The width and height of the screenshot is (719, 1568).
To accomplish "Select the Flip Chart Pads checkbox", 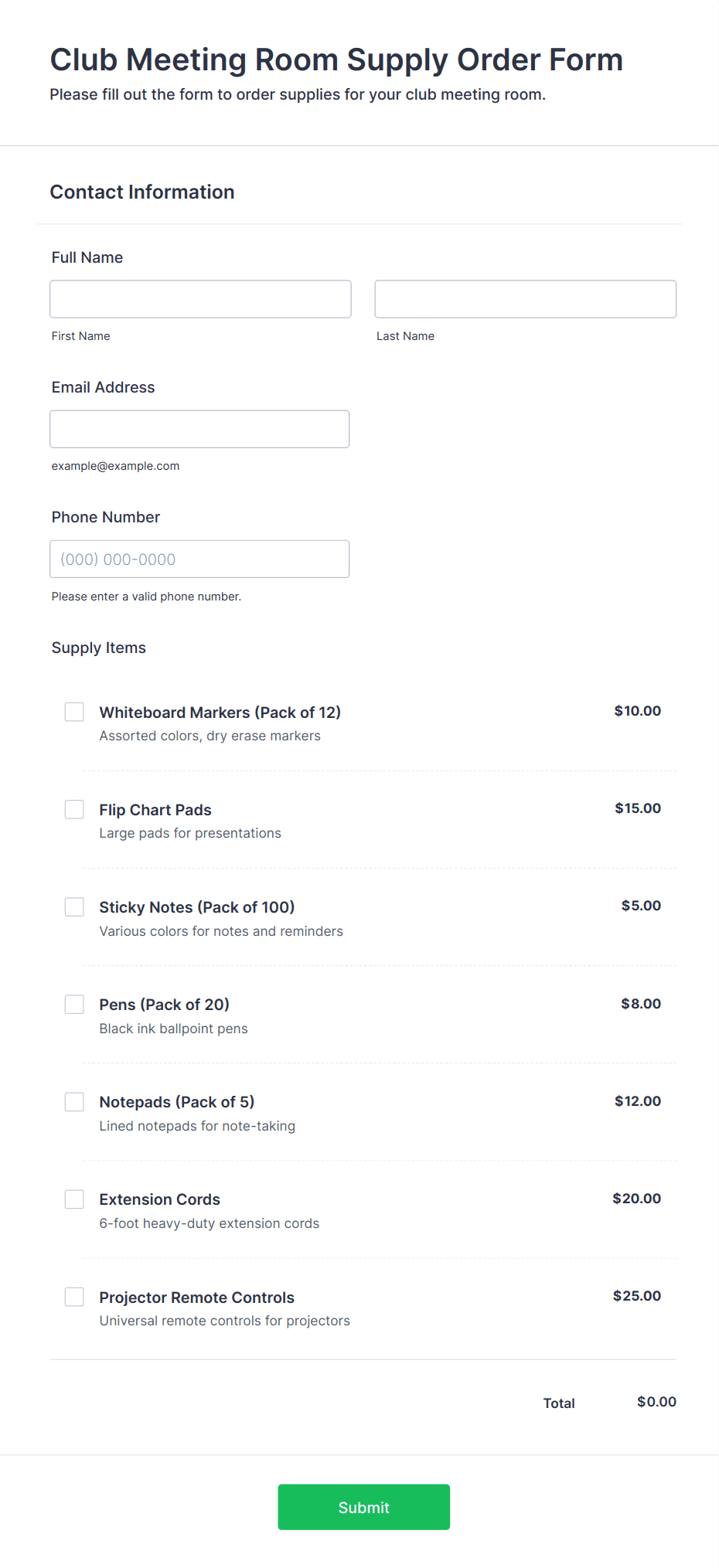I will 74,809.
